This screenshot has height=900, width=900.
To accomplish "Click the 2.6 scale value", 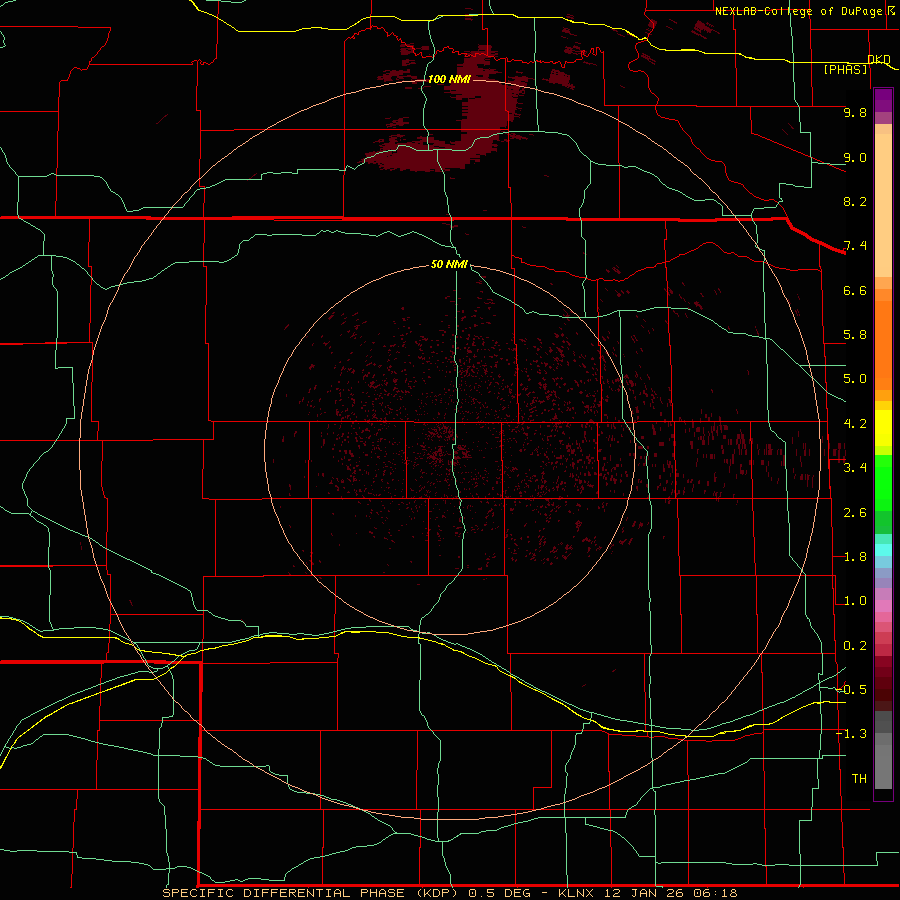I will click(855, 513).
